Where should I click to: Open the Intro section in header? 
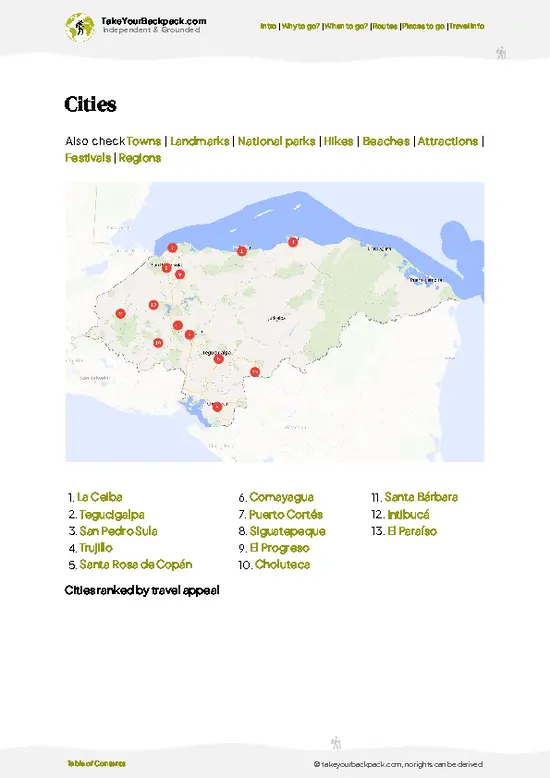point(268,26)
